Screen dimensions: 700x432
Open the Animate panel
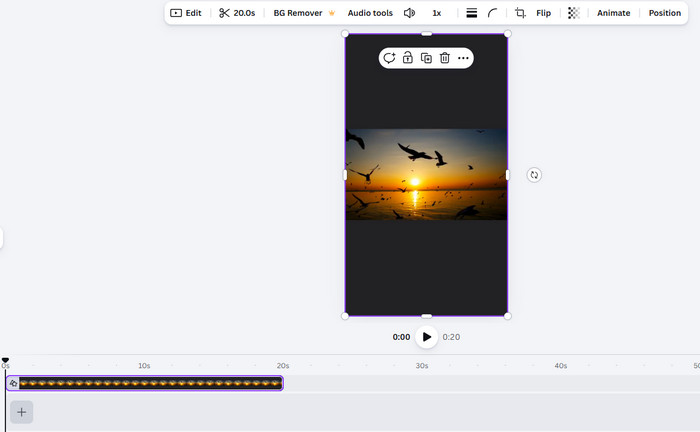613,13
